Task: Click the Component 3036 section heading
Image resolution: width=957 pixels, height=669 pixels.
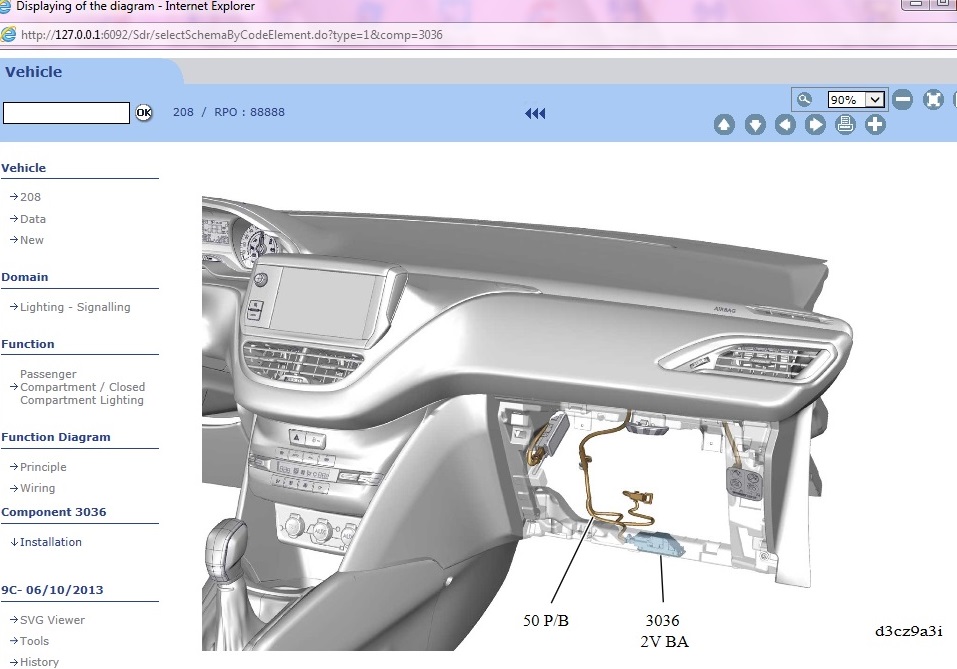Action: (x=54, y=512)
